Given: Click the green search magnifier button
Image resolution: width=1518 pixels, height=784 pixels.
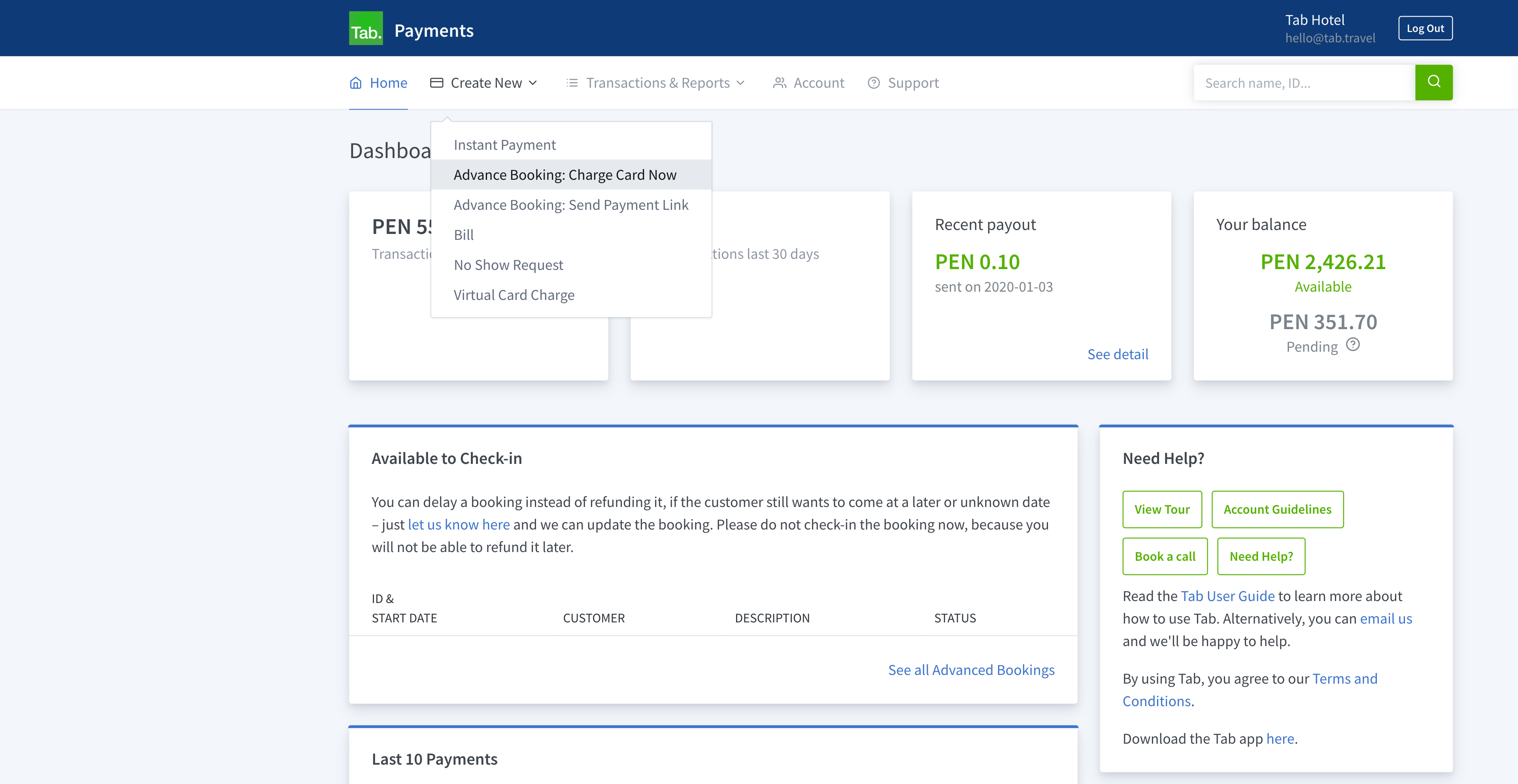Looking at the screenshot, I should click(x=1434, y=83).
